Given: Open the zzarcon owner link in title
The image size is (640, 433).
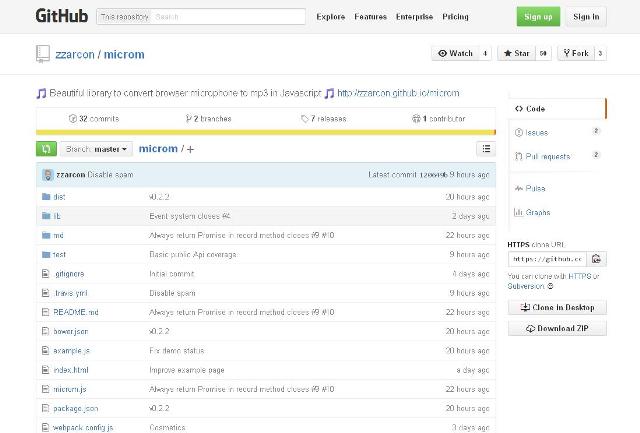Looking at the screenshot, I should [75, 54].
